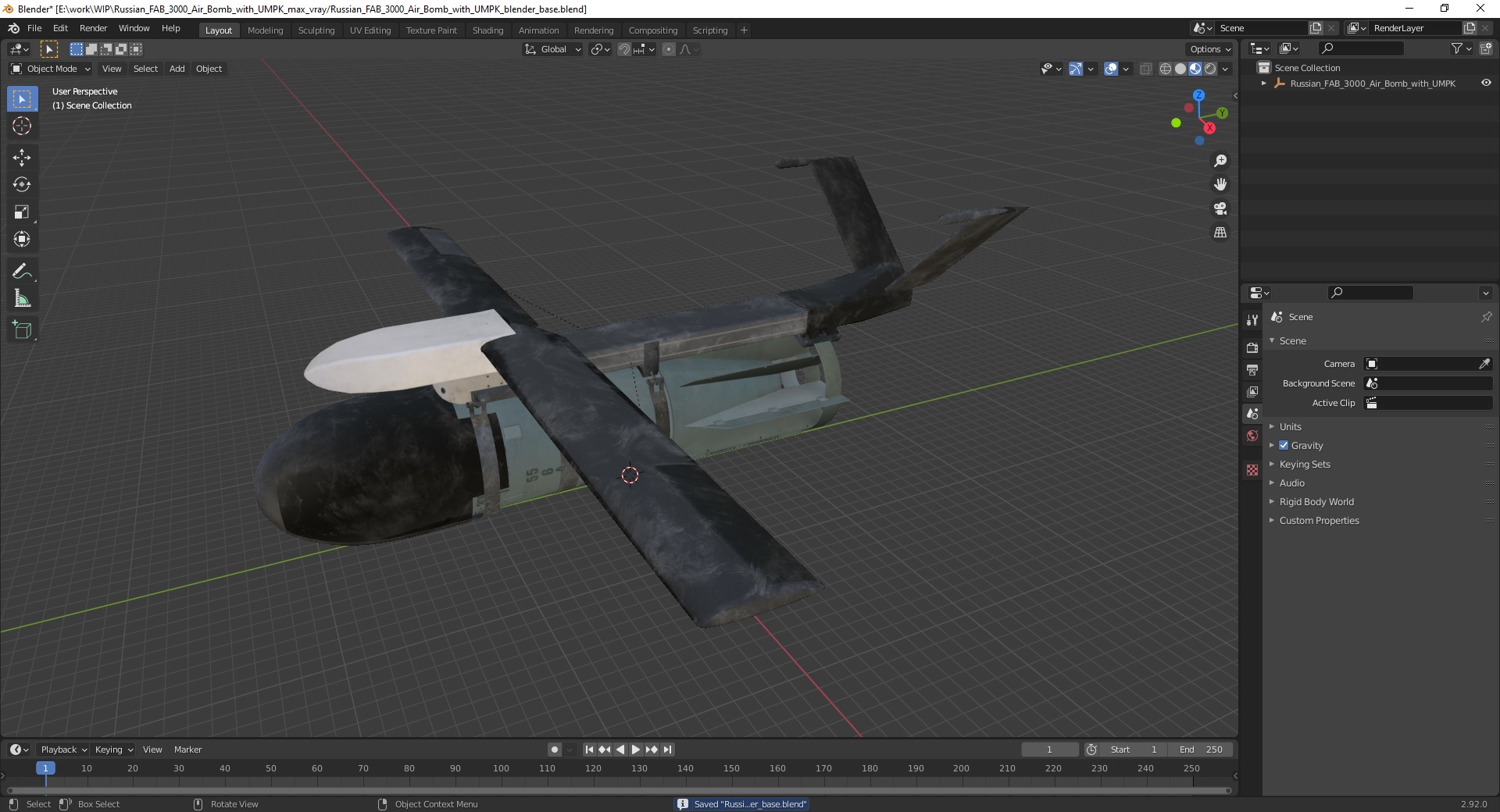Activate the Rotate tool
1500x812 pixels.
(x=22, y=184)
